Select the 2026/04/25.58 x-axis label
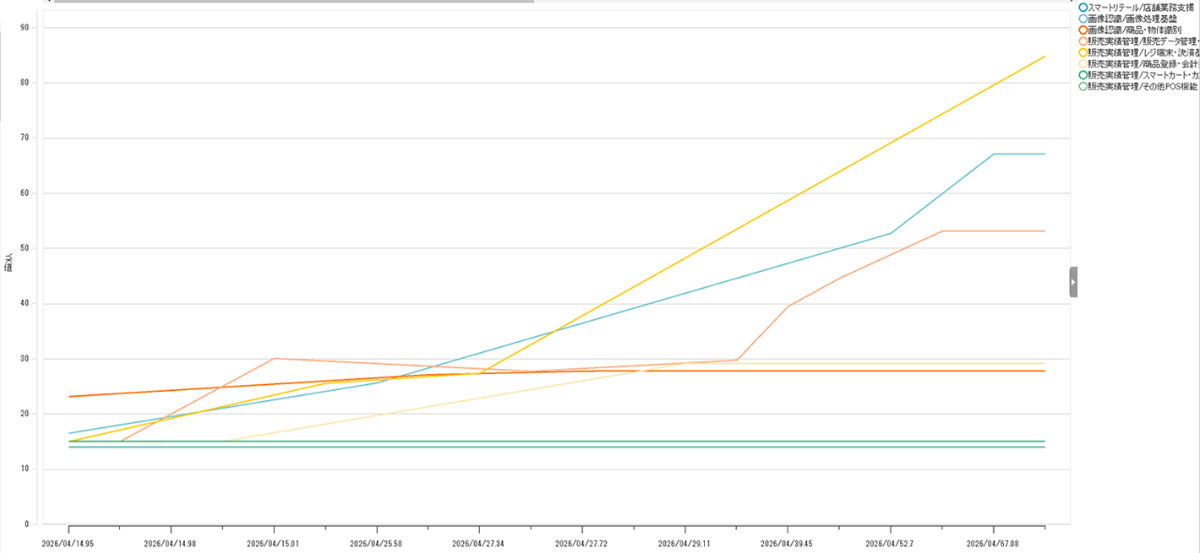This screenshot has height=553, width=1200. pyautogui.click(x=376, y=542)
